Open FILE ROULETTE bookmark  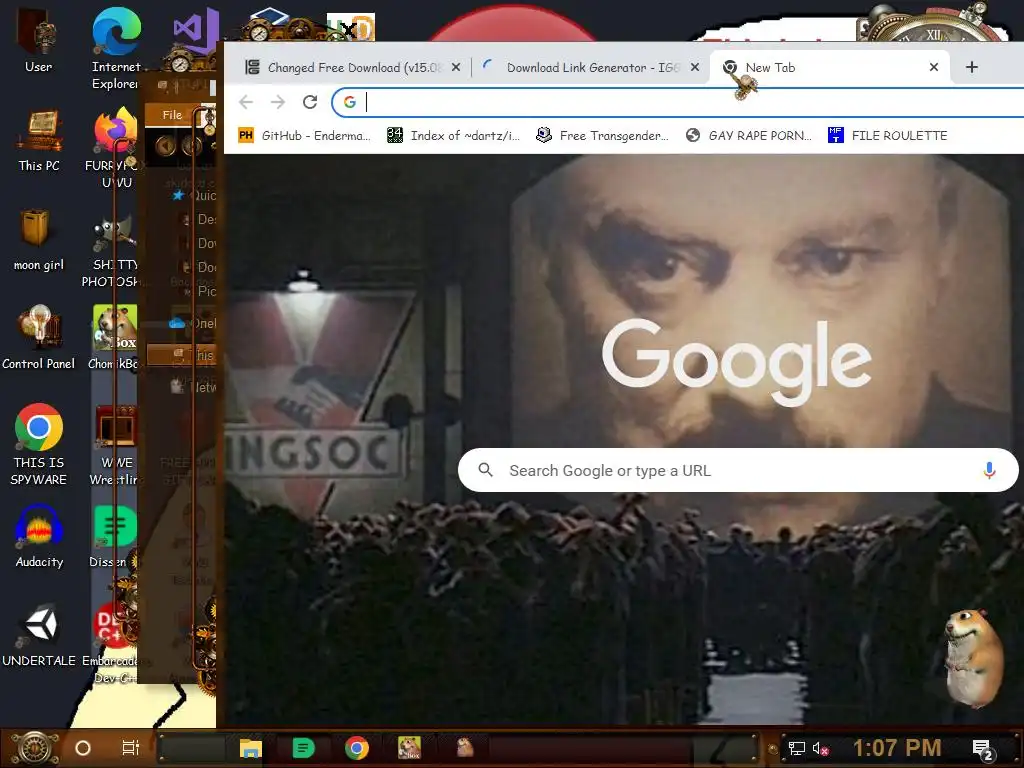(x=887, y=135)
